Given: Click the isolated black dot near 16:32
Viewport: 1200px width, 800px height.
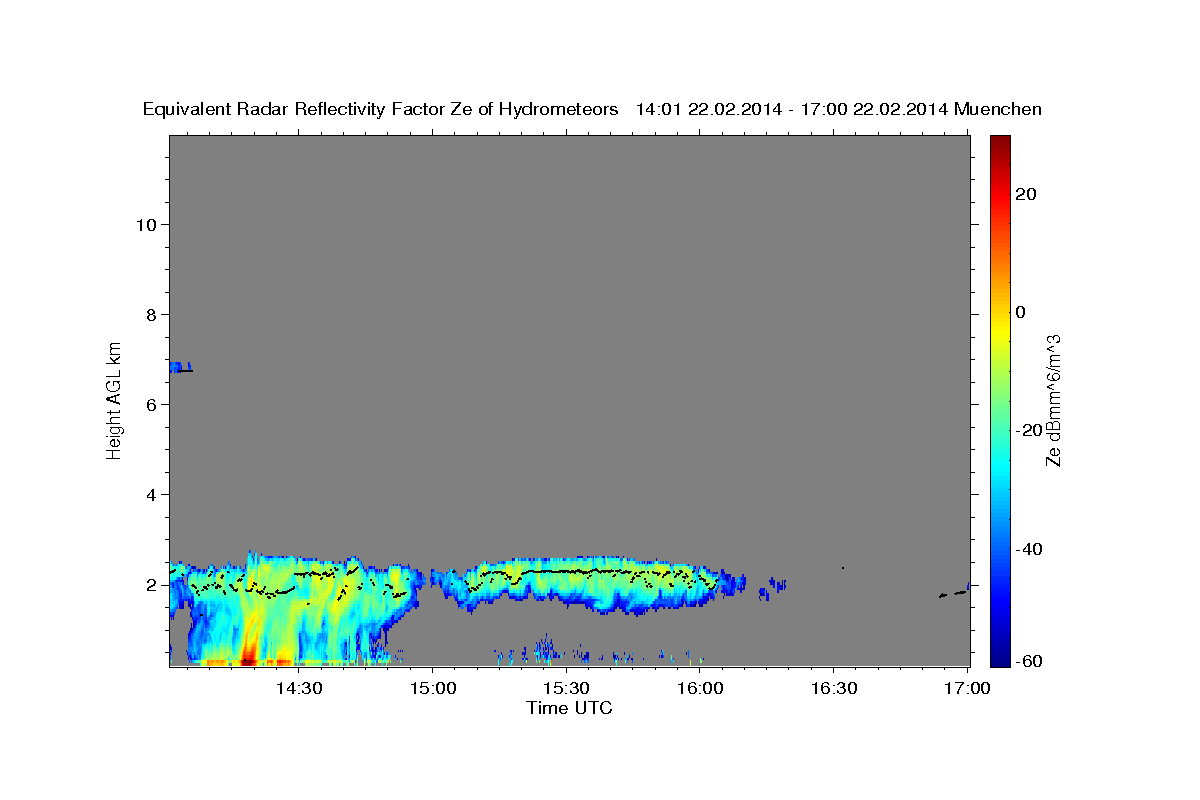Looking at the screenshot, I should coord(843,568).
